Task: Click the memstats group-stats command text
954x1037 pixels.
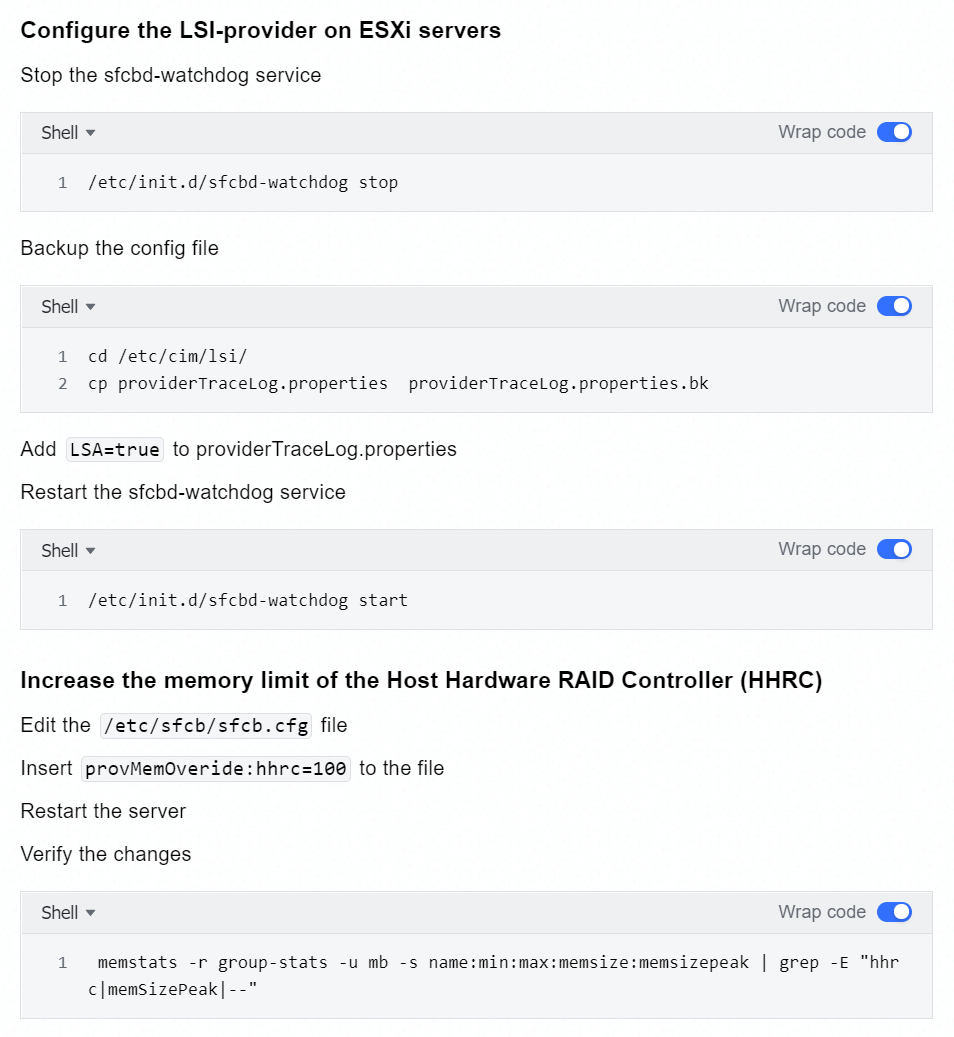Action: coord(494,975)
